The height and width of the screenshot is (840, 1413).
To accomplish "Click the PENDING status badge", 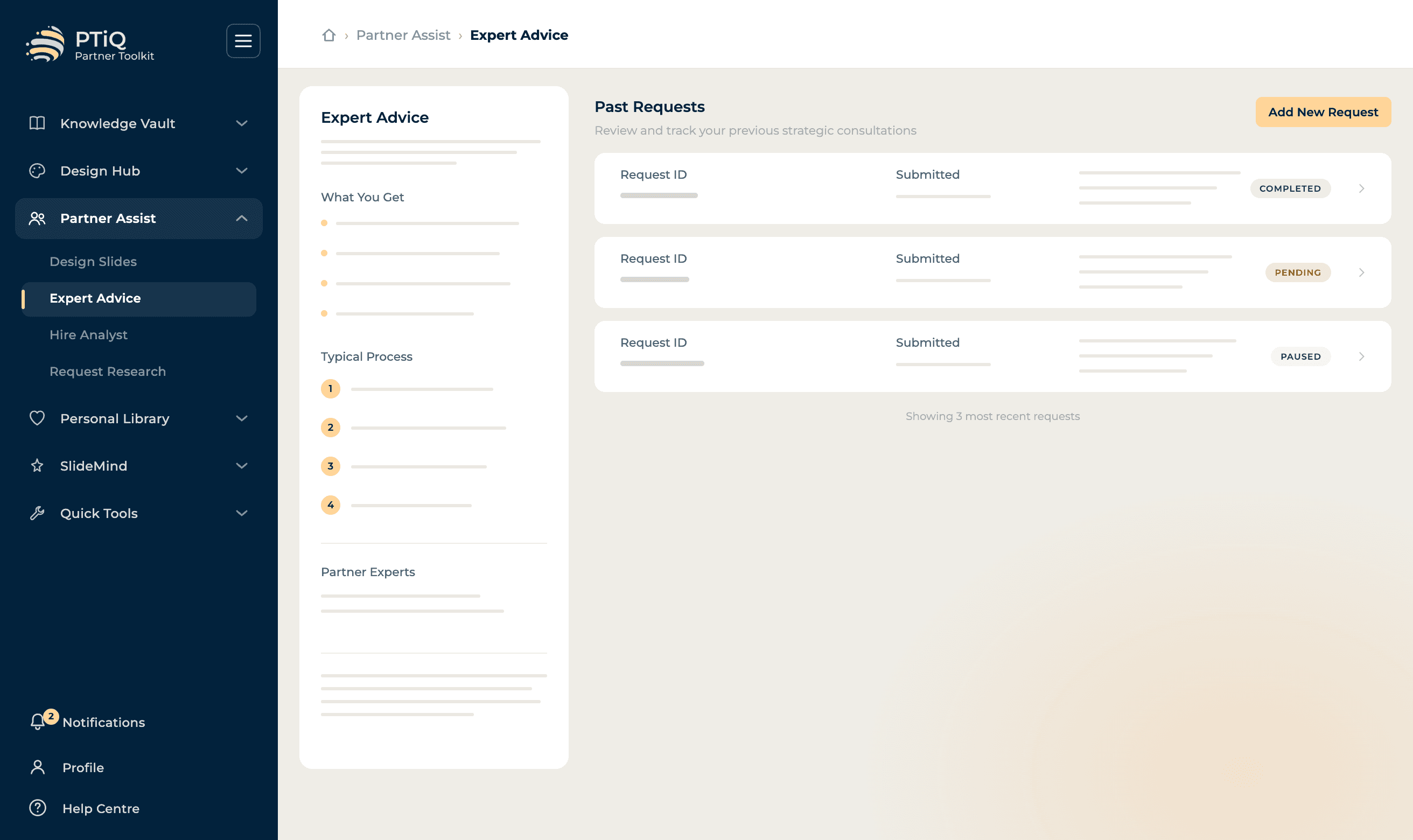I will point(1298,273).
